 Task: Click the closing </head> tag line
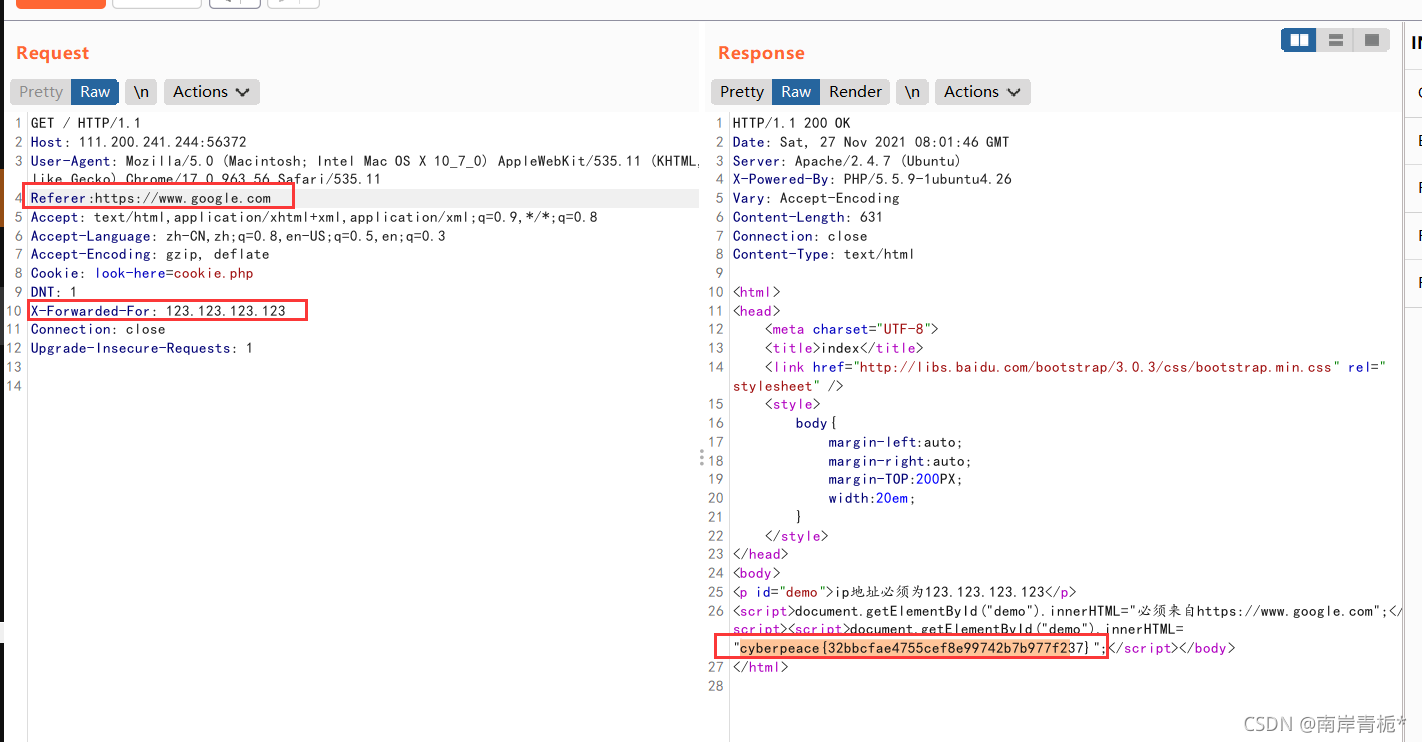760,554
